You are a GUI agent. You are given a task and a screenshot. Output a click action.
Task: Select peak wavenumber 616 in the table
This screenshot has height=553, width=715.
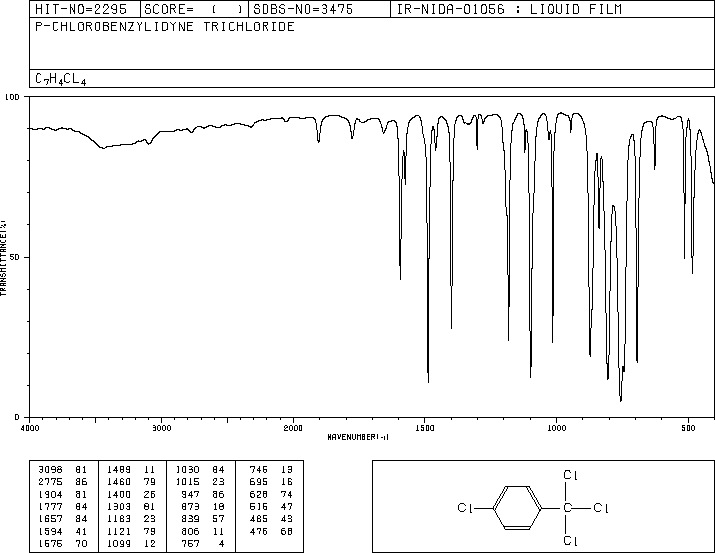[x=259, y=506]
